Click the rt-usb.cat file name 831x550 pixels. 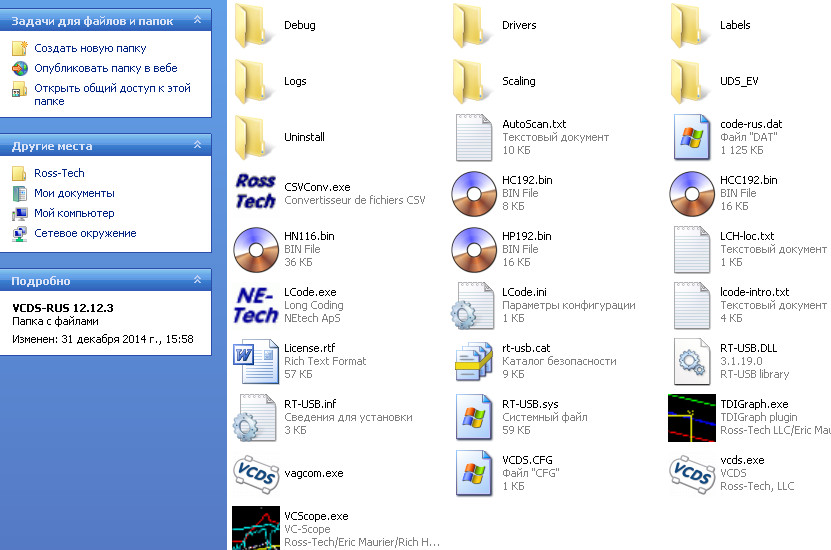526,348
